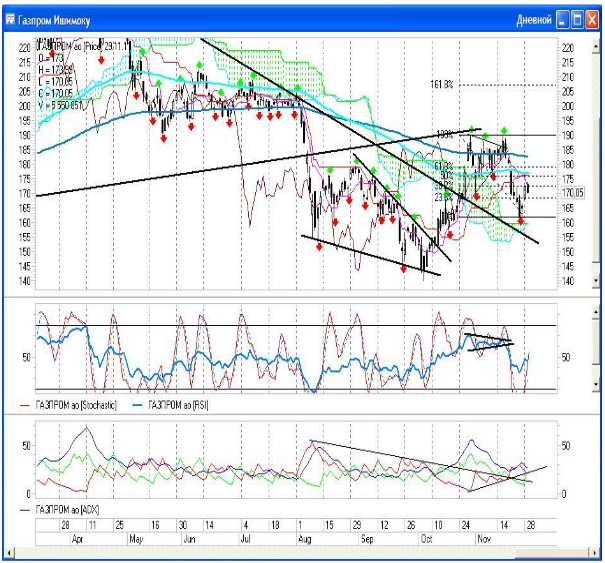The height and width of the screenshot is (563, 605).
Task: Click the Nov month label on time axis
Action: [484, 539]
